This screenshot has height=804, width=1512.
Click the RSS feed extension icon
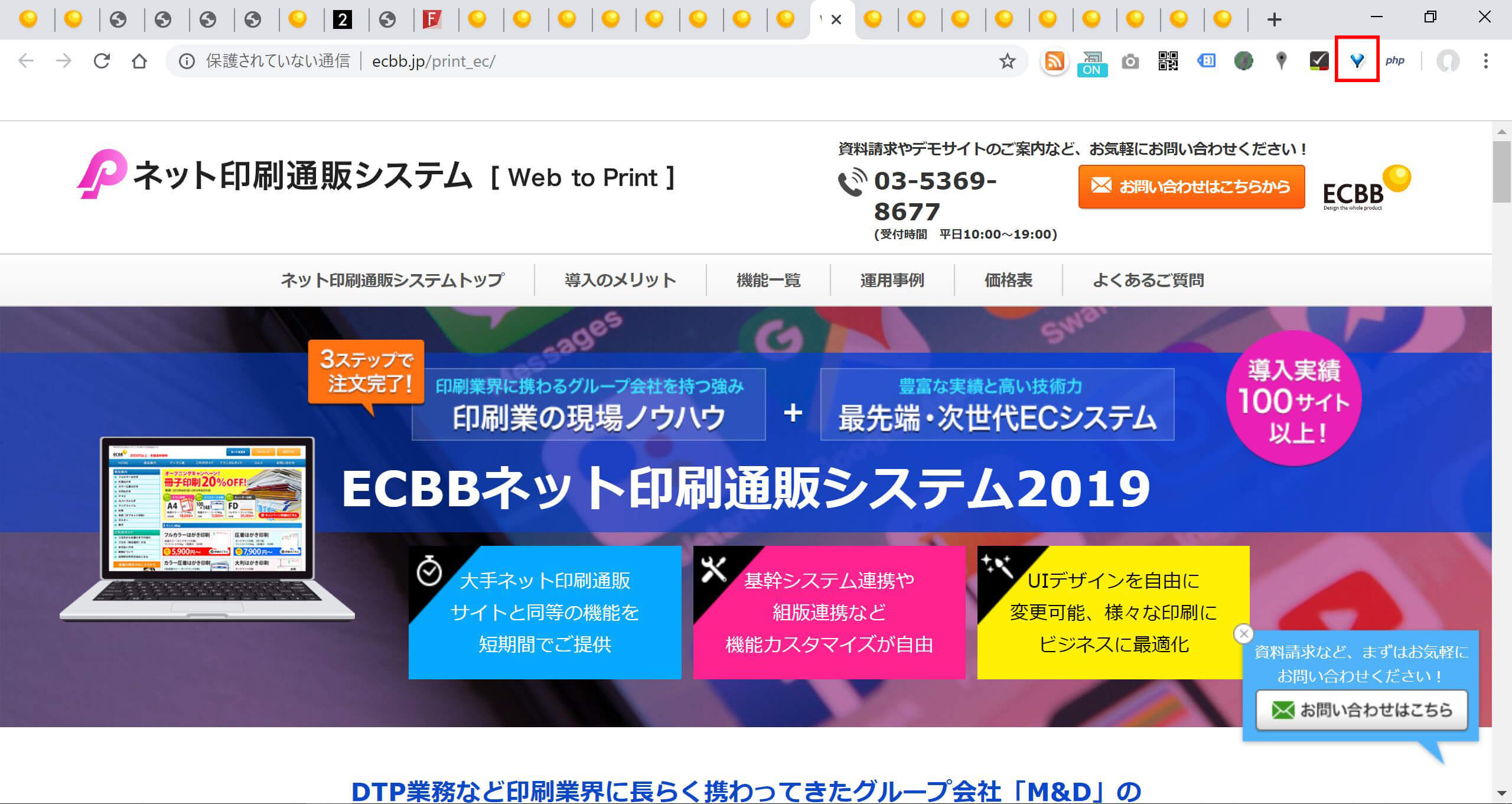coord(1055,61)
